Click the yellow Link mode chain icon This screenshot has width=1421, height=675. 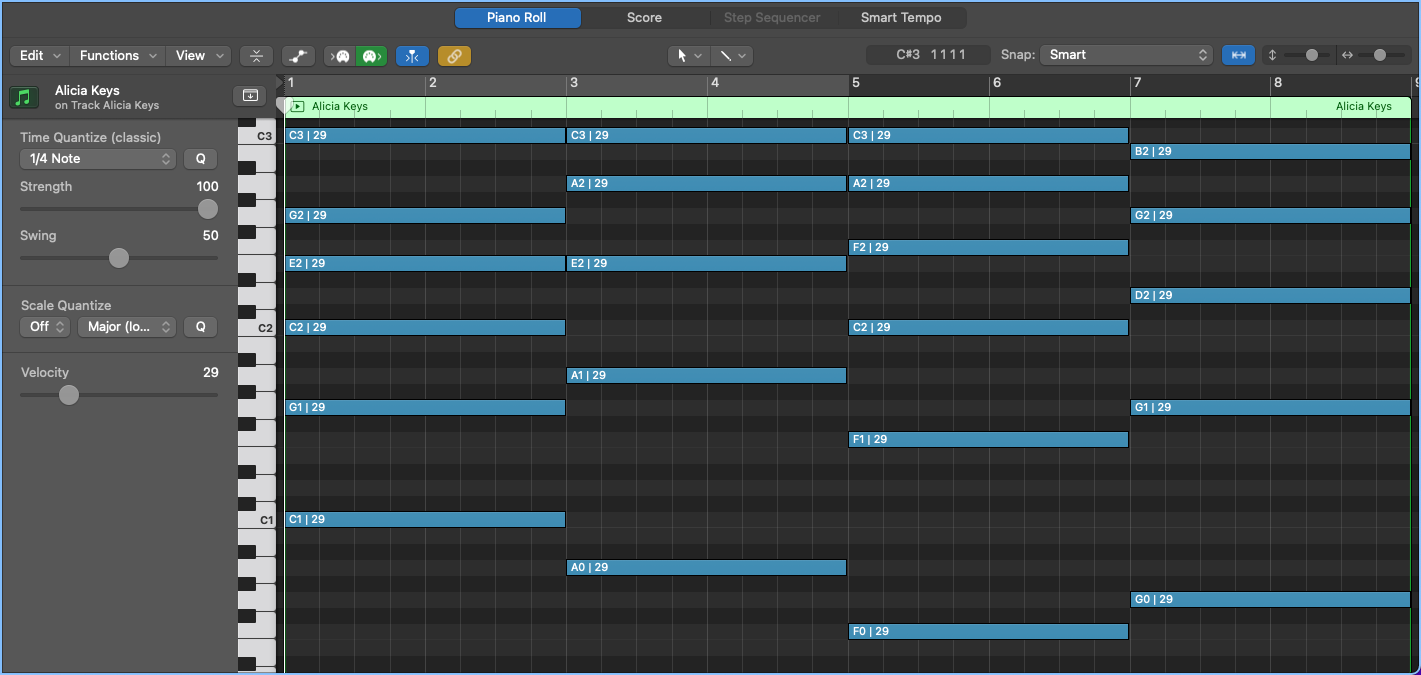point(454,55)
